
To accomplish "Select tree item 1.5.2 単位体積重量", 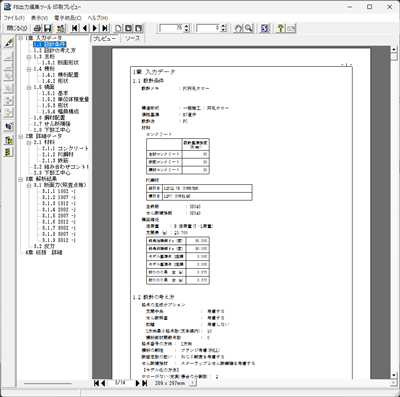I will click(65, 99).
